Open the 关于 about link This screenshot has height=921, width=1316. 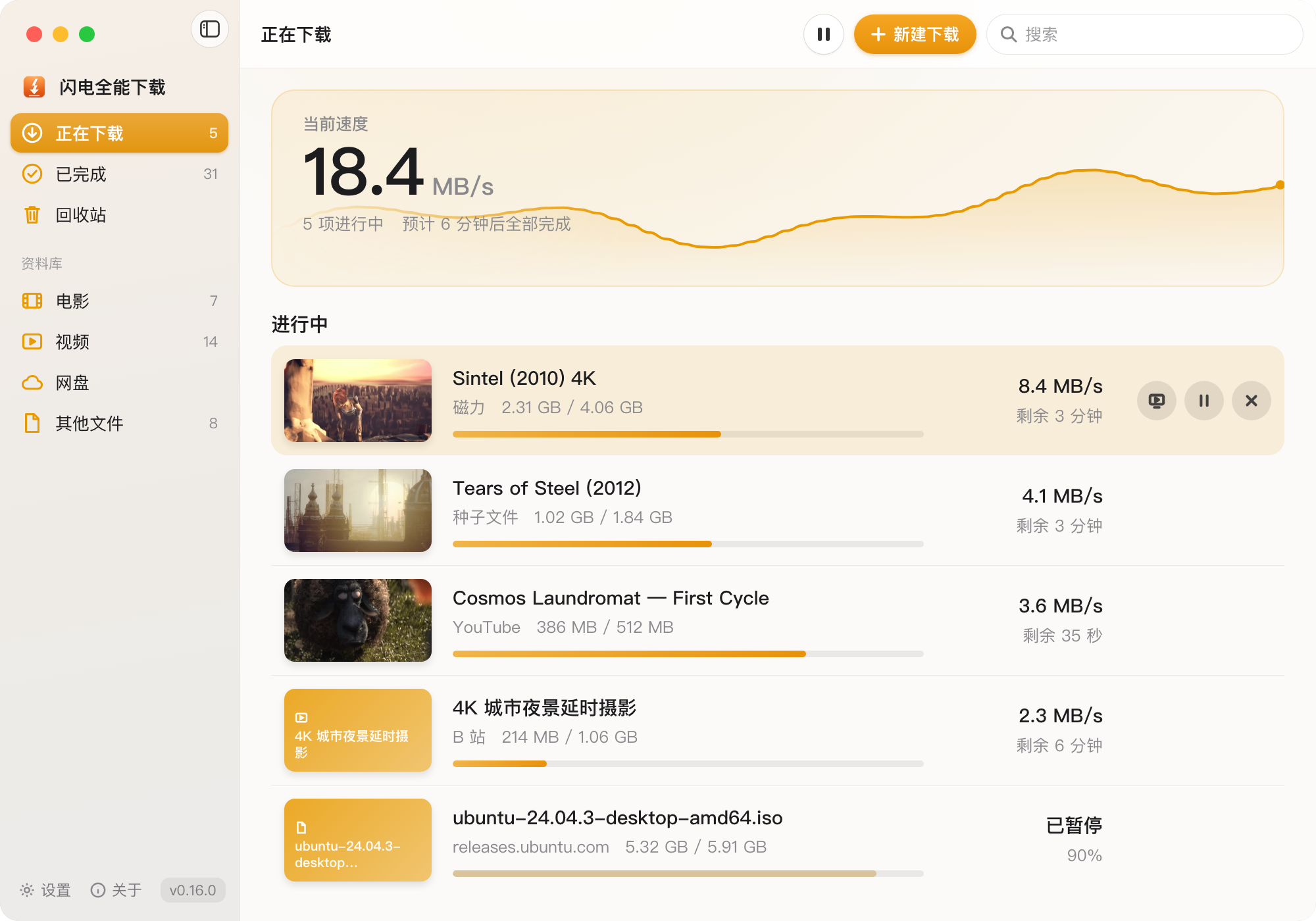point(116,890)
